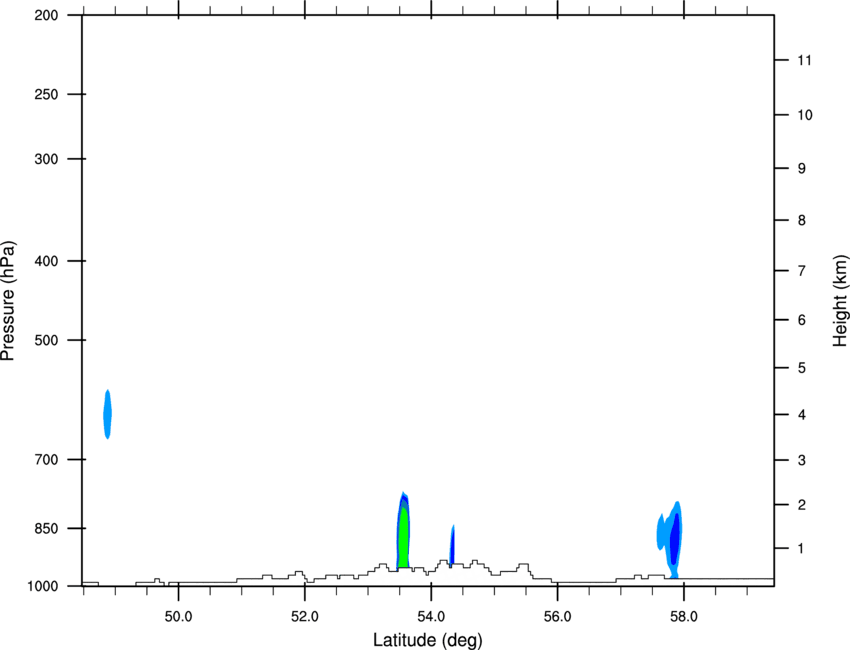Screen dimensions: 850x650
Task: Click the 200 pressure tick label
Action: tap(46, 15)
